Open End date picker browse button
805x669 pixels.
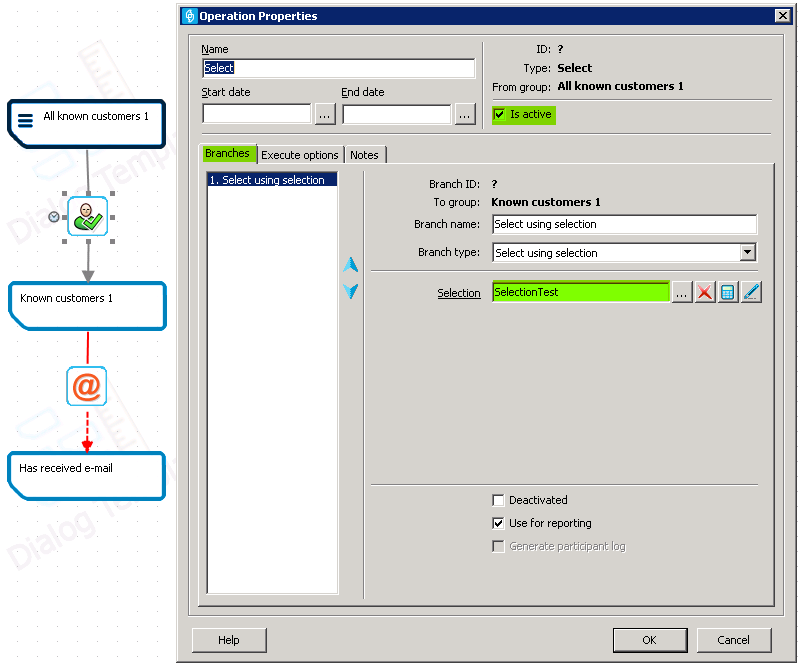click(465, 115)
